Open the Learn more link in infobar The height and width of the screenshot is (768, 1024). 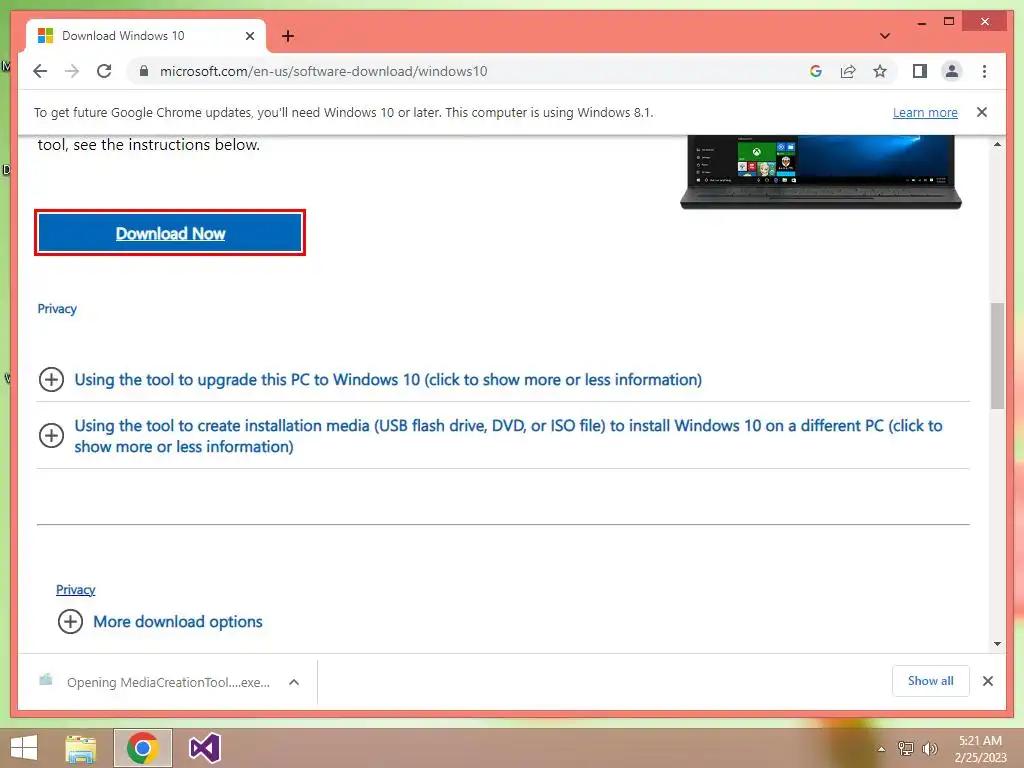[x=925, y=112]
